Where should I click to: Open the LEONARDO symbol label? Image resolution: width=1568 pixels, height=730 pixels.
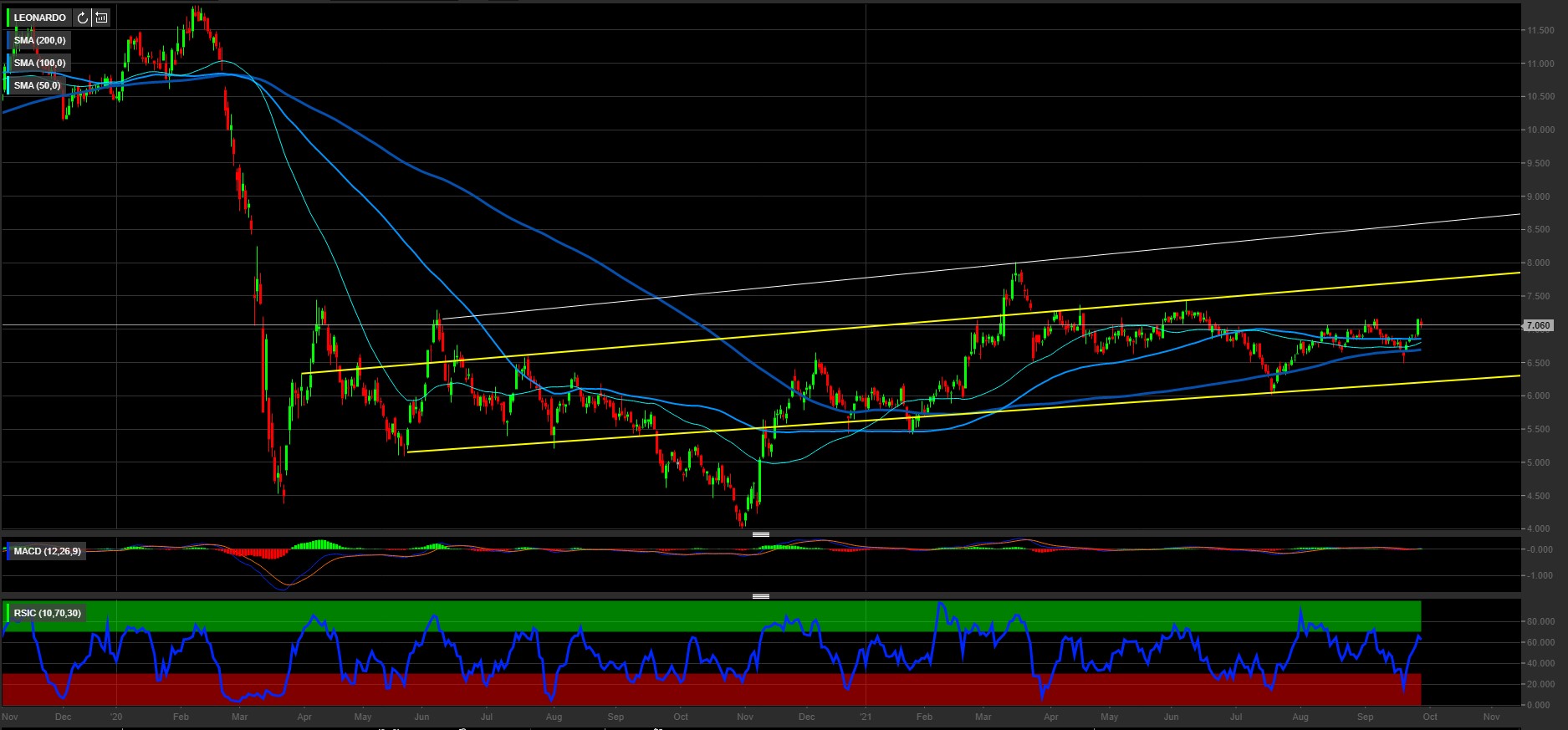click(x=39, y=18)
